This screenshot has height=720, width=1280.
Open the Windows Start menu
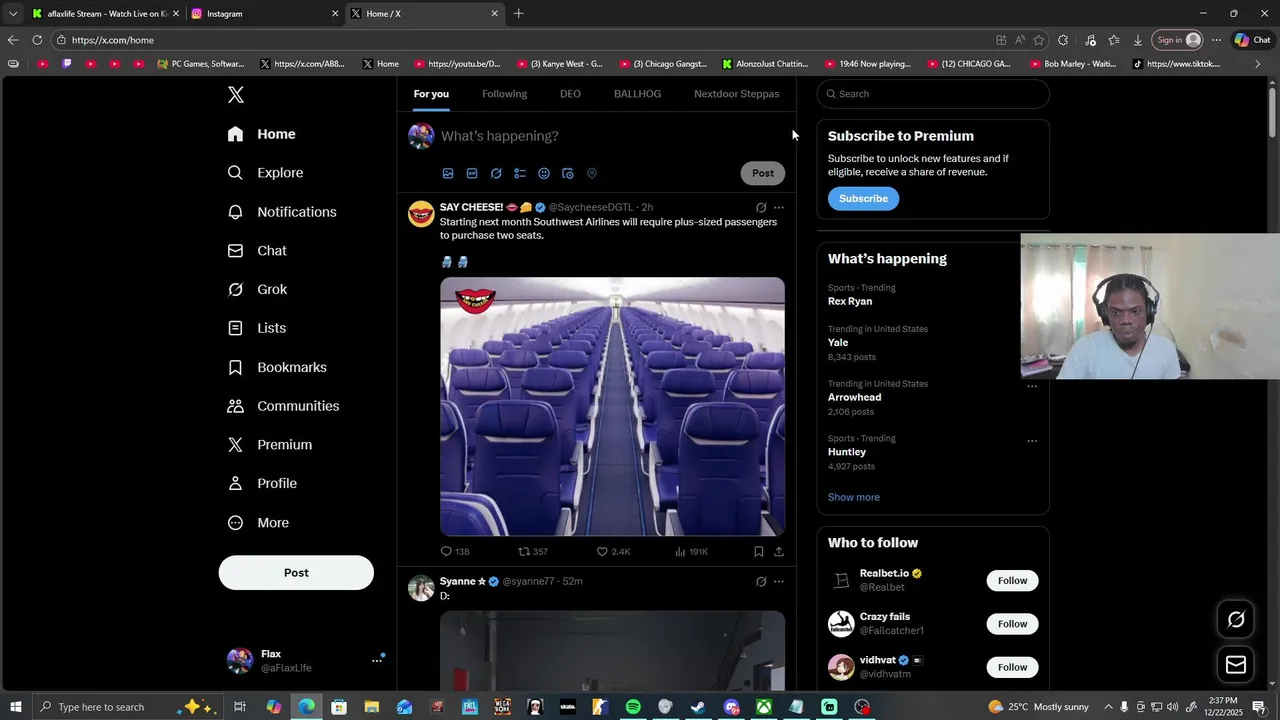point(15,707)
